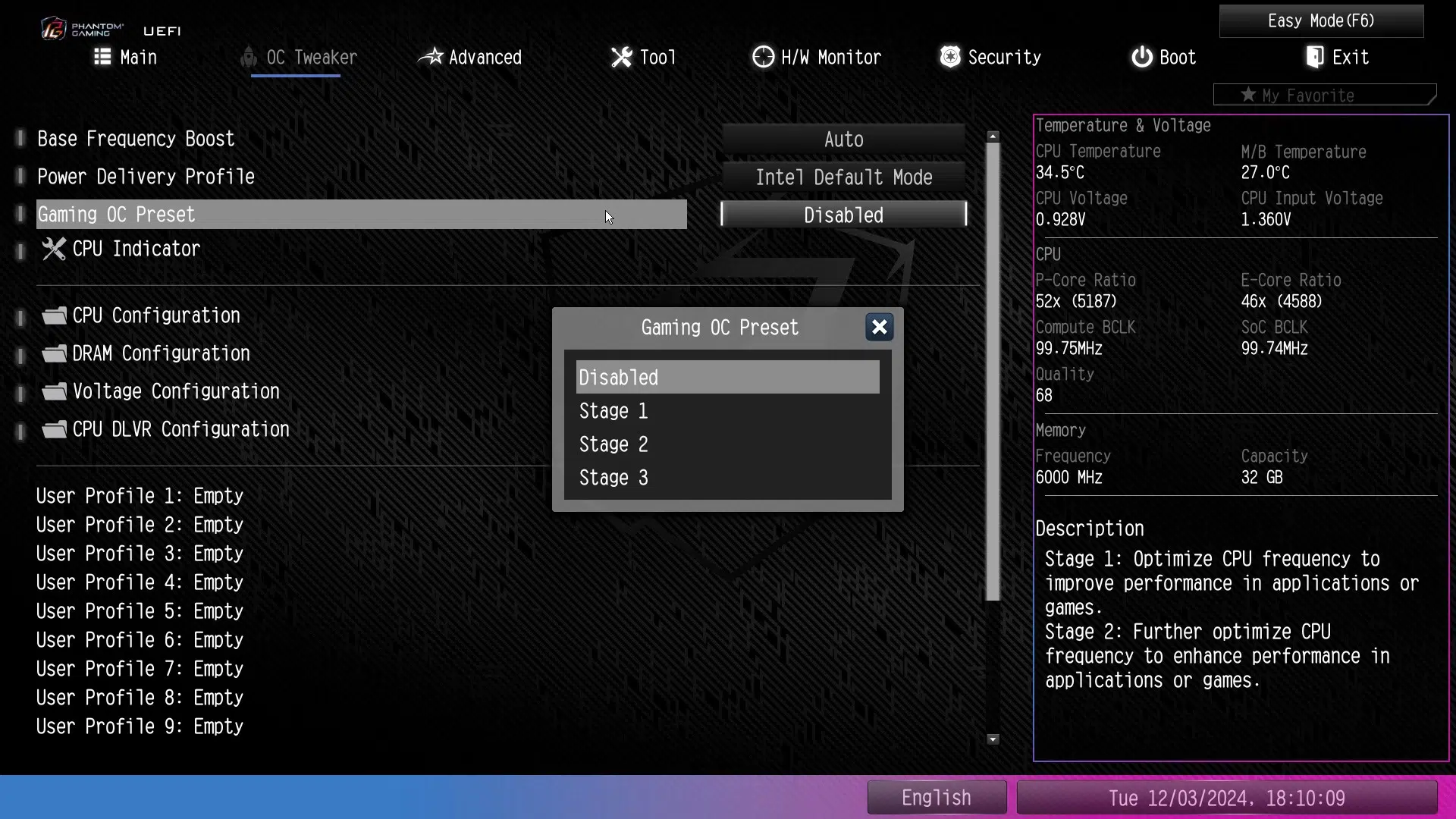Screen dimensions: 1456x819
Task: Select User Profile 2: Empty
Action: click(140, 525)
